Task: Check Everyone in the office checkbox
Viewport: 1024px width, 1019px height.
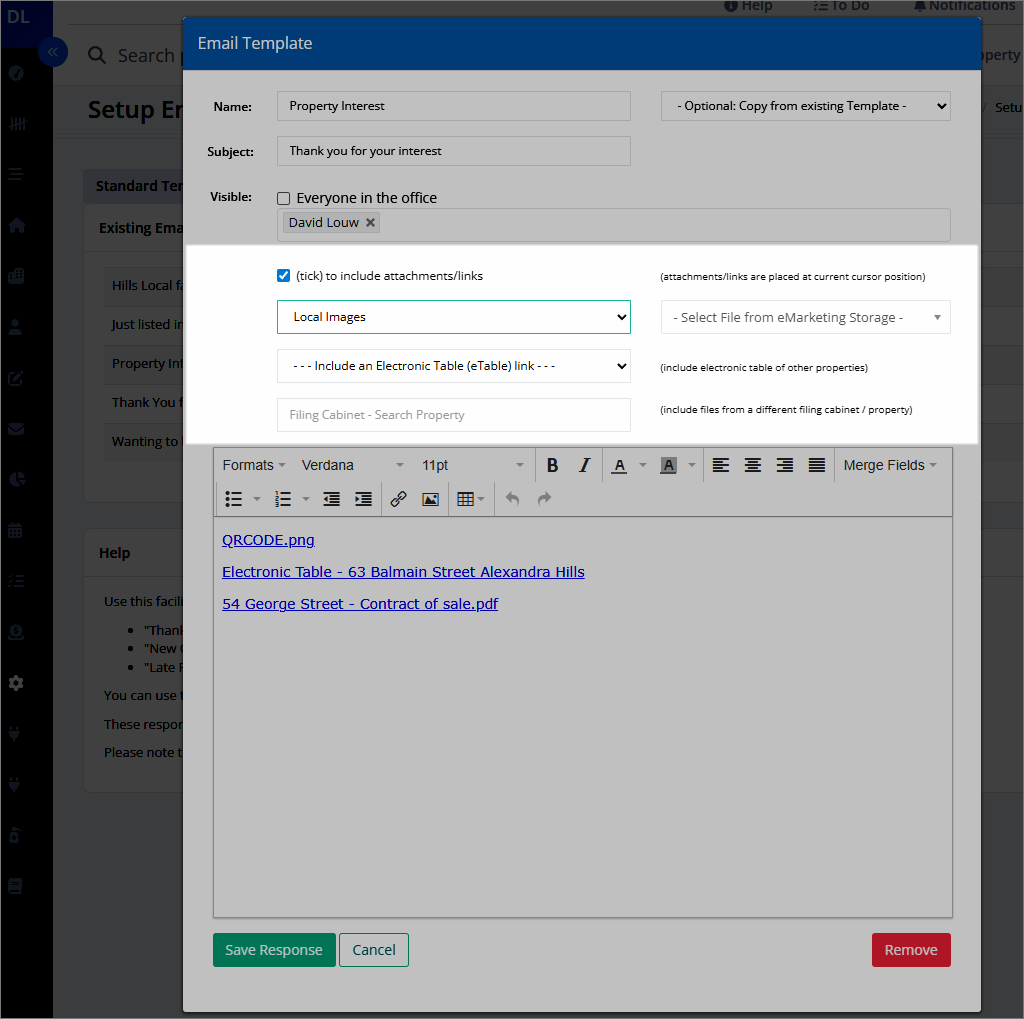Action: pyautogui.click(x=284, y=198)
